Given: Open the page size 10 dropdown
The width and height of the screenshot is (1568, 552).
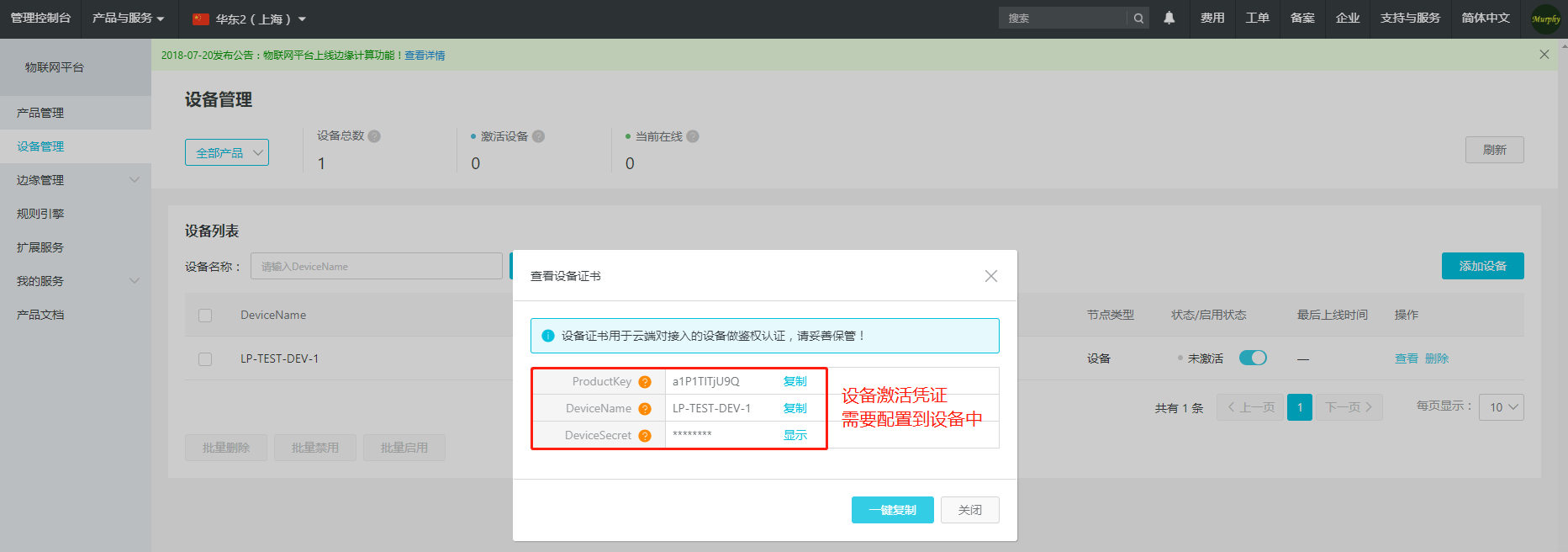Looking at the screenshot, I should click(x=1501, y=407).
